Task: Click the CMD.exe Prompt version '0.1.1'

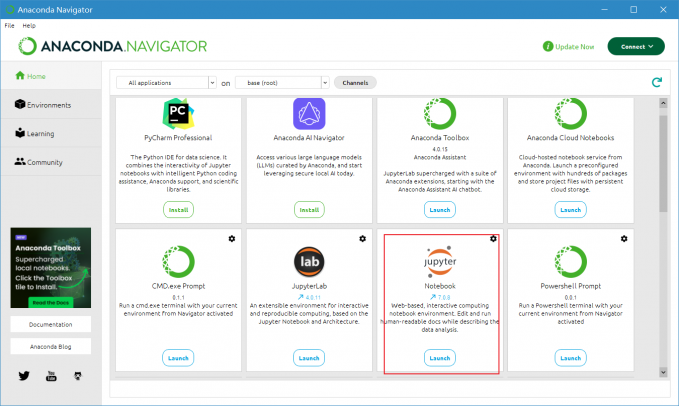Action: pos(178,297)
